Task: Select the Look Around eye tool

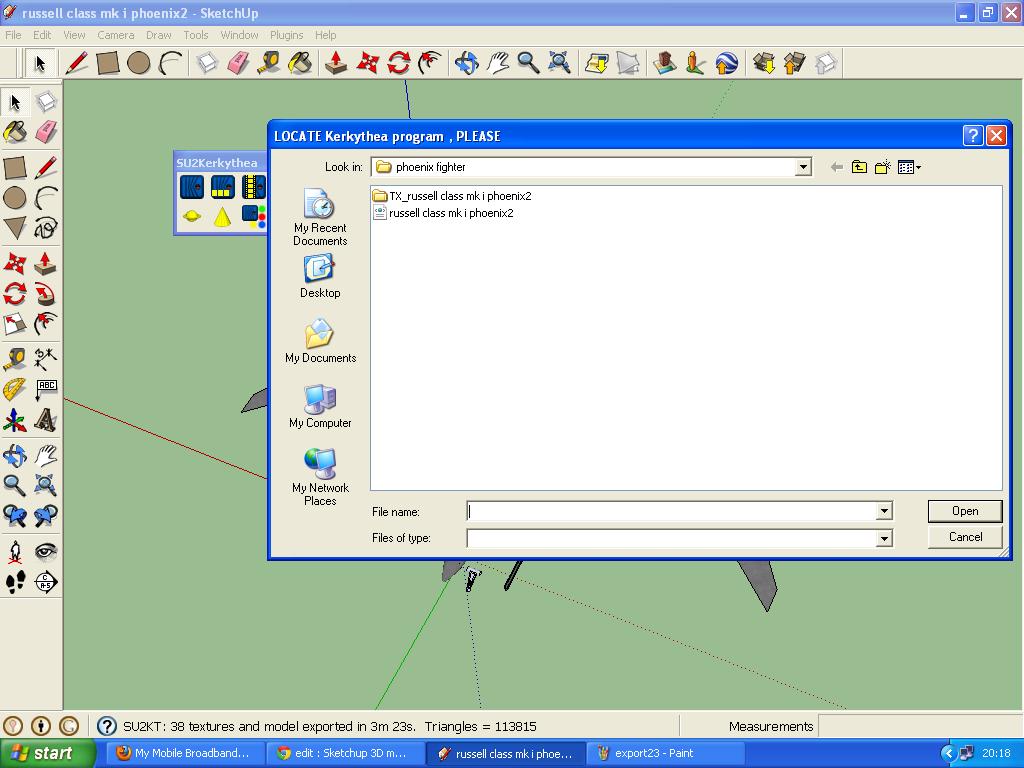Action: point(46,552)
